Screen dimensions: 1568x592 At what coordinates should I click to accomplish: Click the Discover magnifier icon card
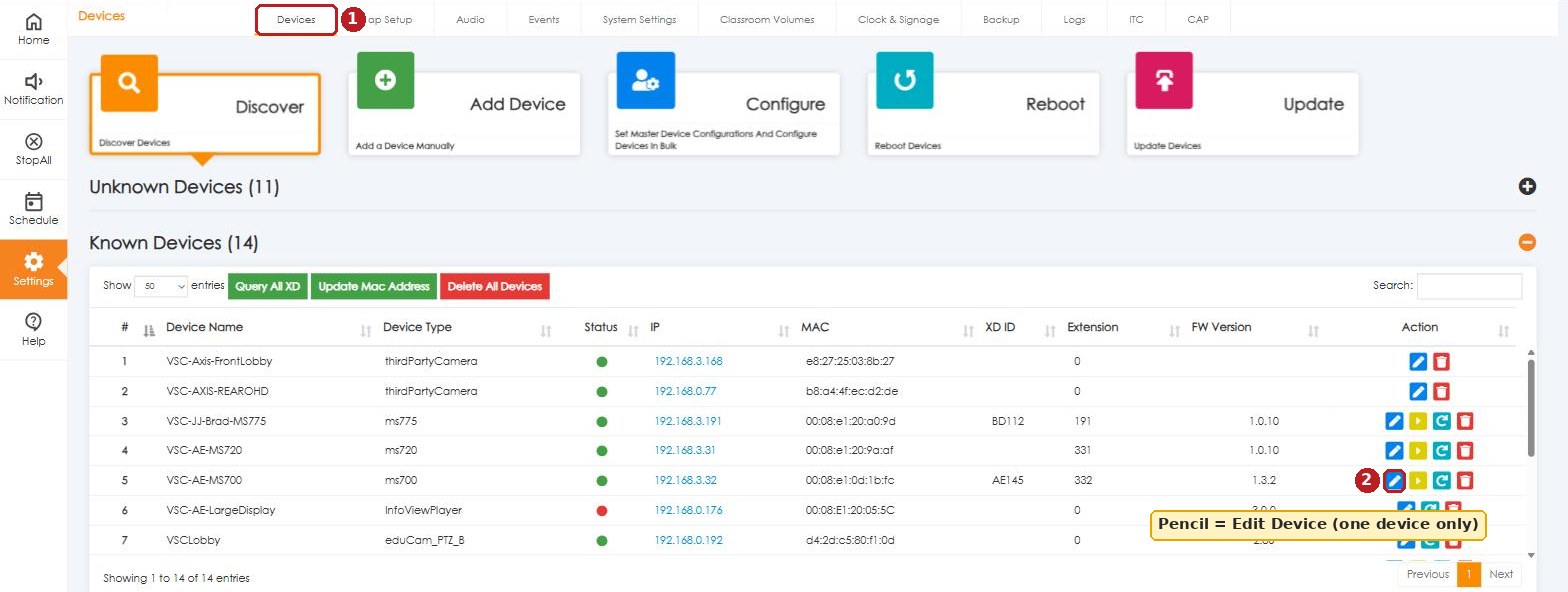click(129, 83)
